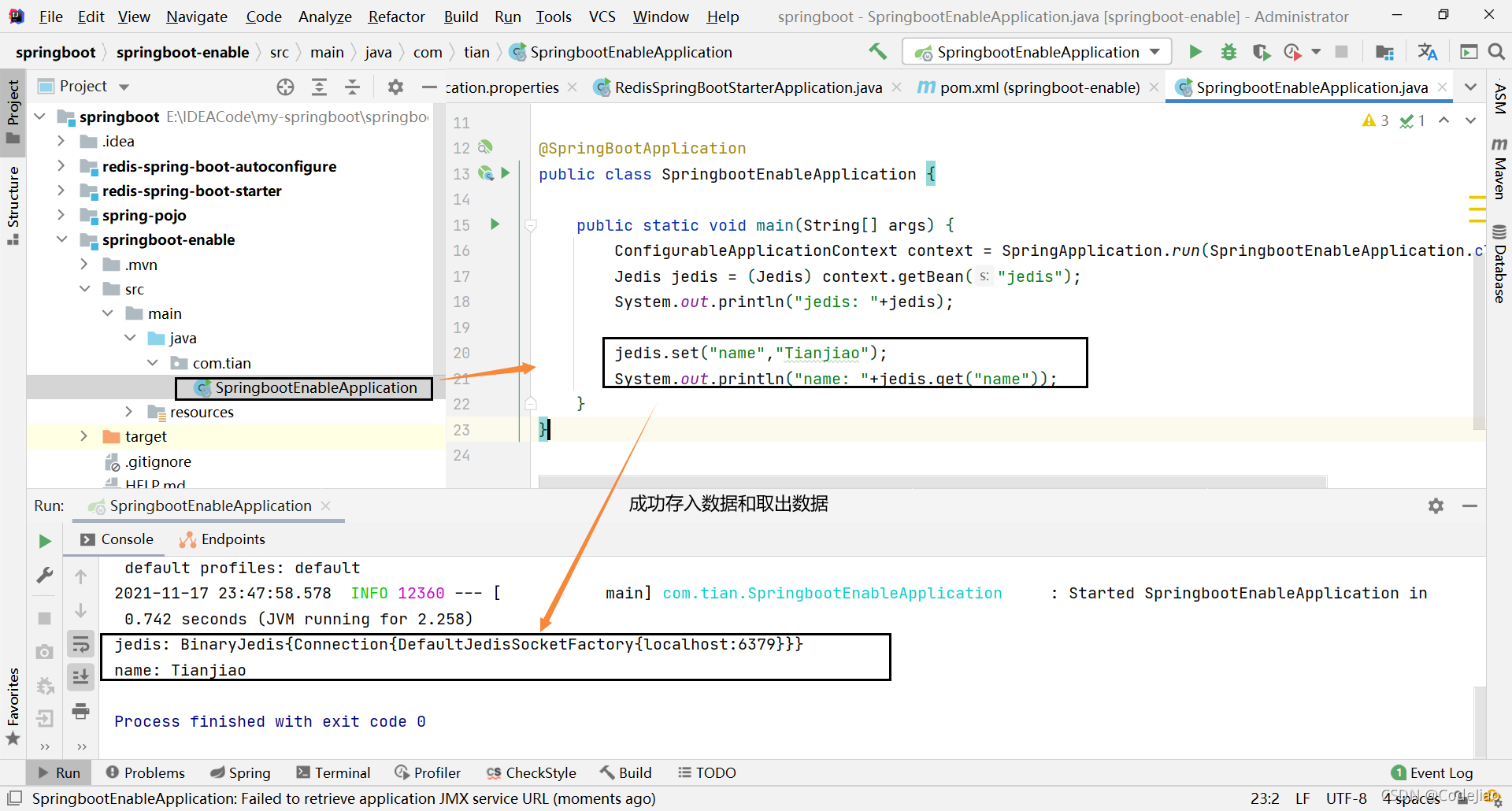
Task: Click console vertical scrollbar
Action: tap(1480, 720)
